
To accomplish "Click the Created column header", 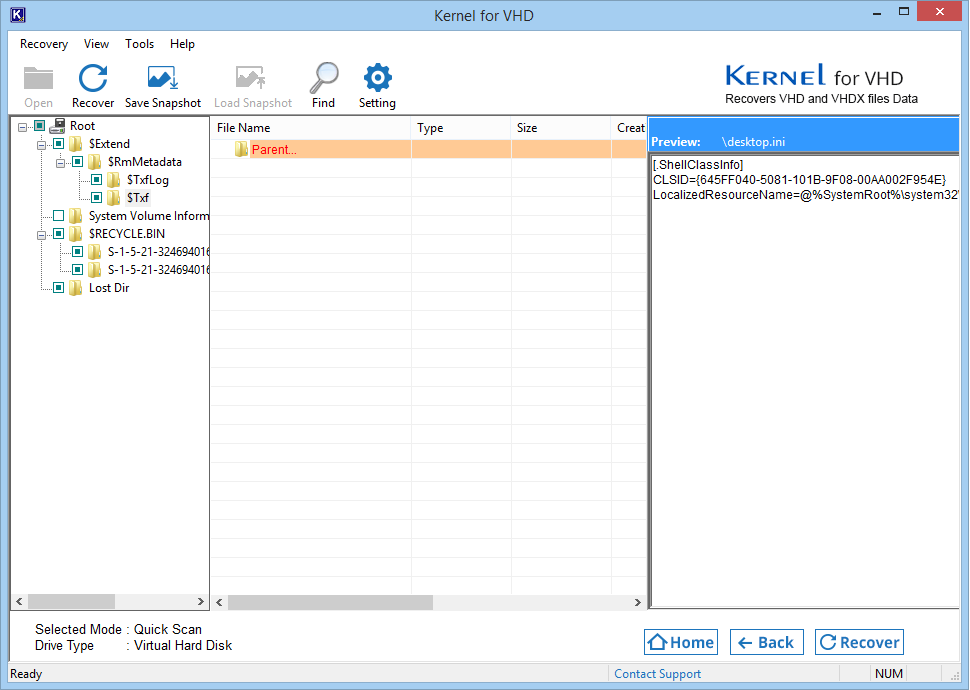I will coord(630,128).
